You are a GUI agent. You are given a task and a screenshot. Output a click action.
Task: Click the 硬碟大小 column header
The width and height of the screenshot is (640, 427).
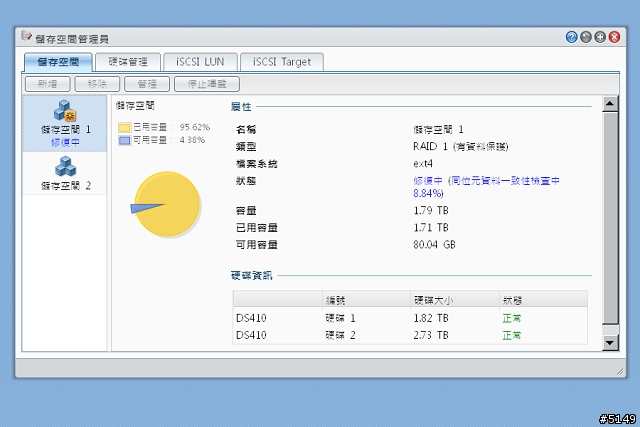[455, 300]
